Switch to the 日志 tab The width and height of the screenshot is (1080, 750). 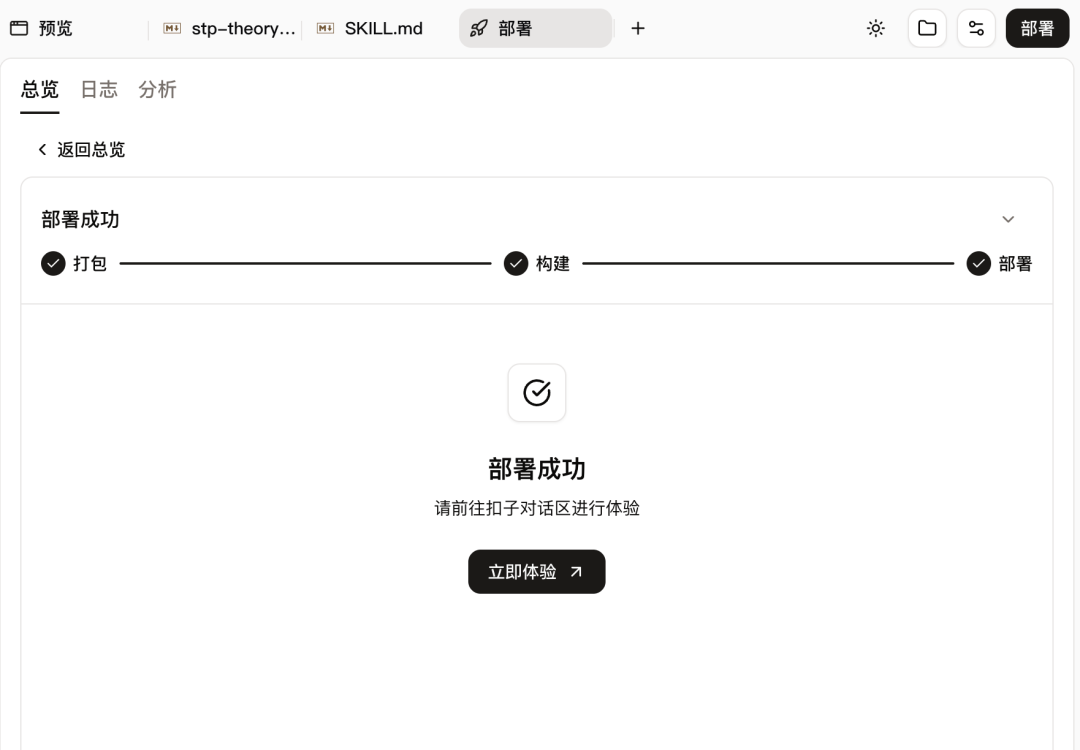point(99,90)
